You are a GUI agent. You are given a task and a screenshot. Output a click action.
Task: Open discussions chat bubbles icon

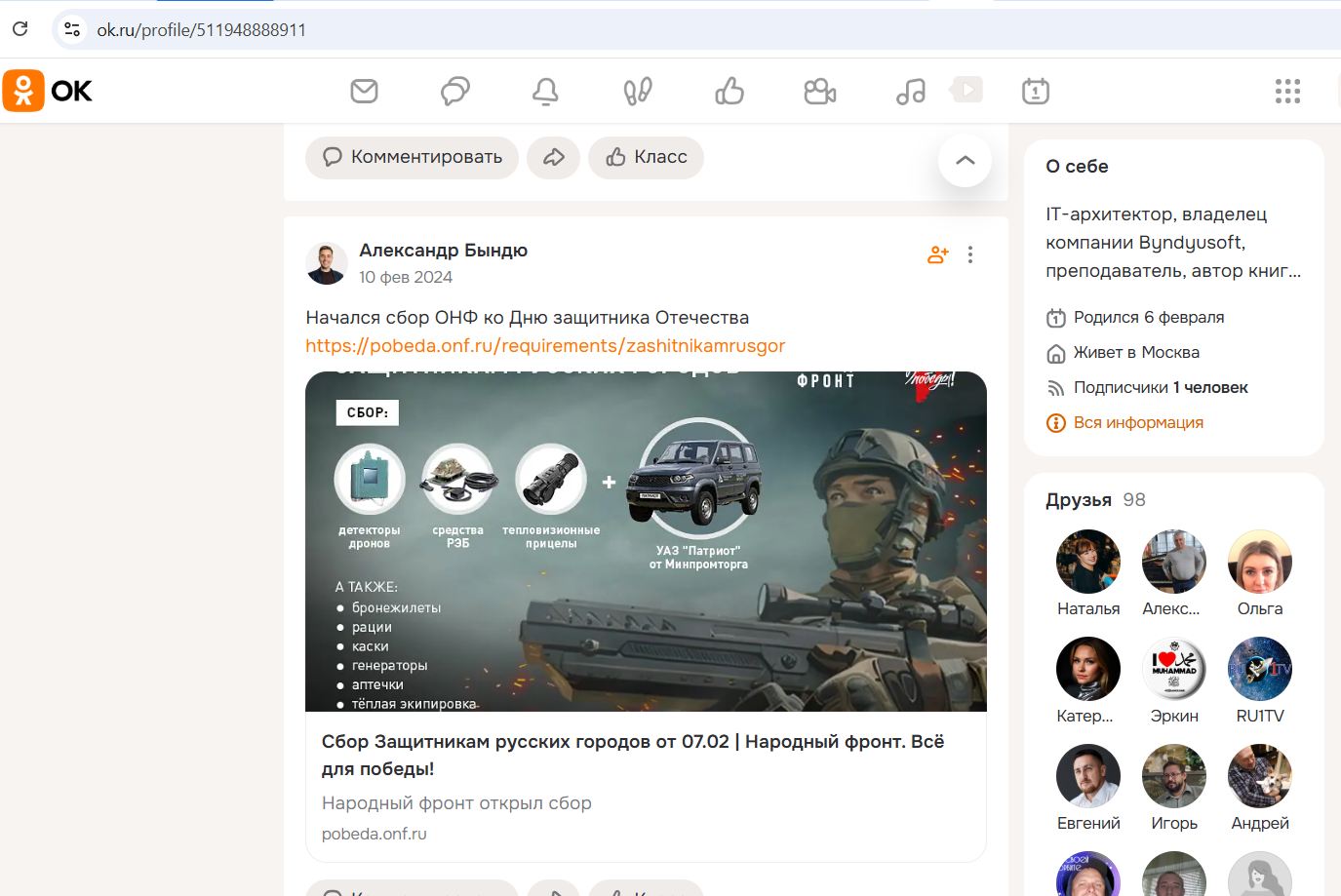tap(455, 91)
